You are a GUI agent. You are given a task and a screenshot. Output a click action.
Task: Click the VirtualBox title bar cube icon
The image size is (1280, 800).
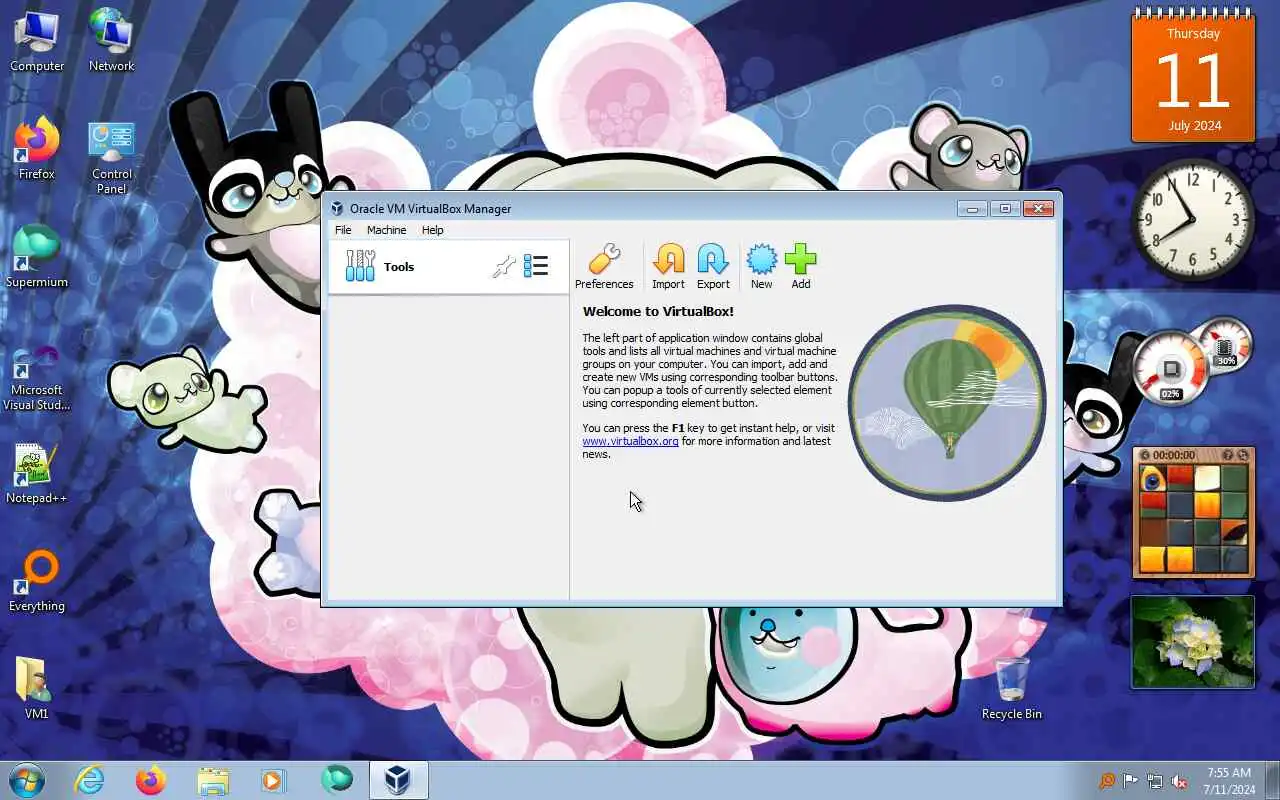click(x=338, y=209)
